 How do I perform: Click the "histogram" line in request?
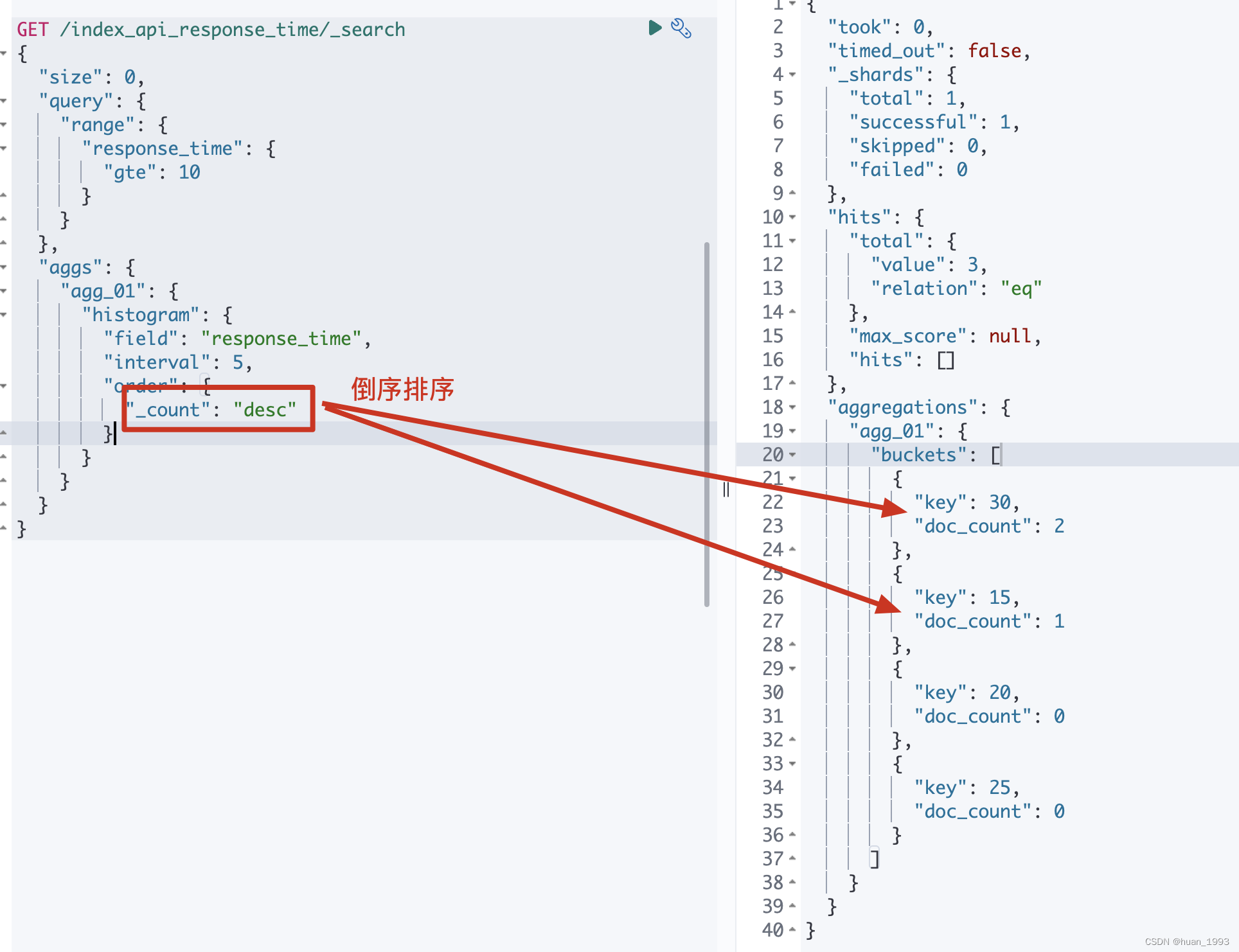click(157, 315)
